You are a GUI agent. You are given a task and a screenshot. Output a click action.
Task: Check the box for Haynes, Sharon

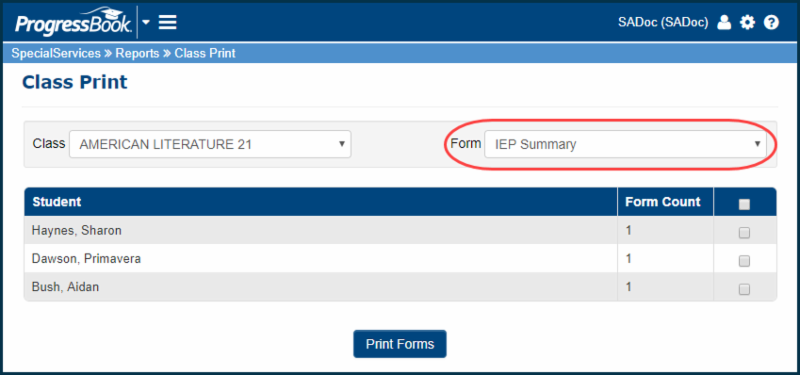(744, 233)
